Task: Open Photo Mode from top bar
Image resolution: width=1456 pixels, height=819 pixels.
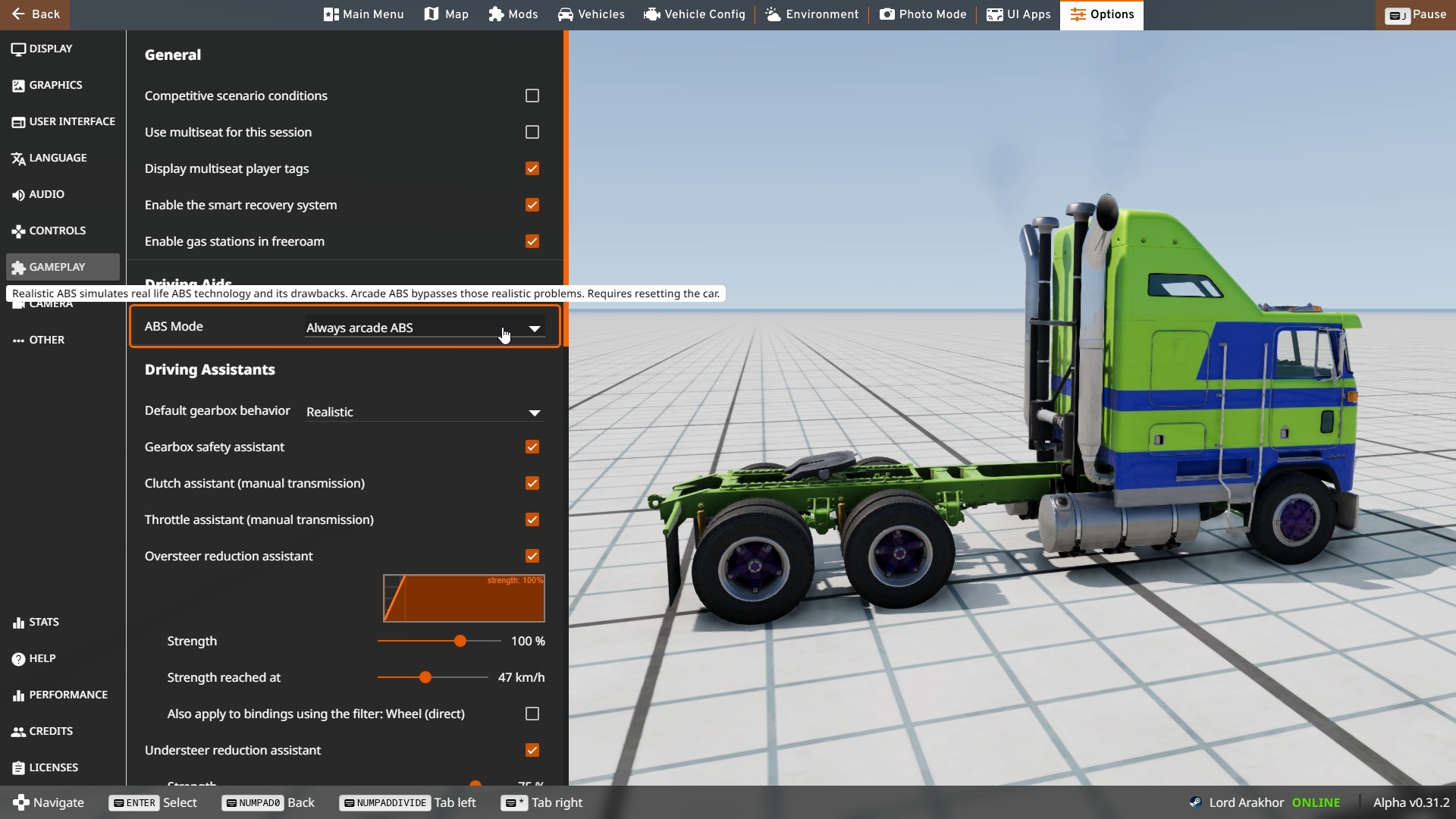Action: [923, 14]
